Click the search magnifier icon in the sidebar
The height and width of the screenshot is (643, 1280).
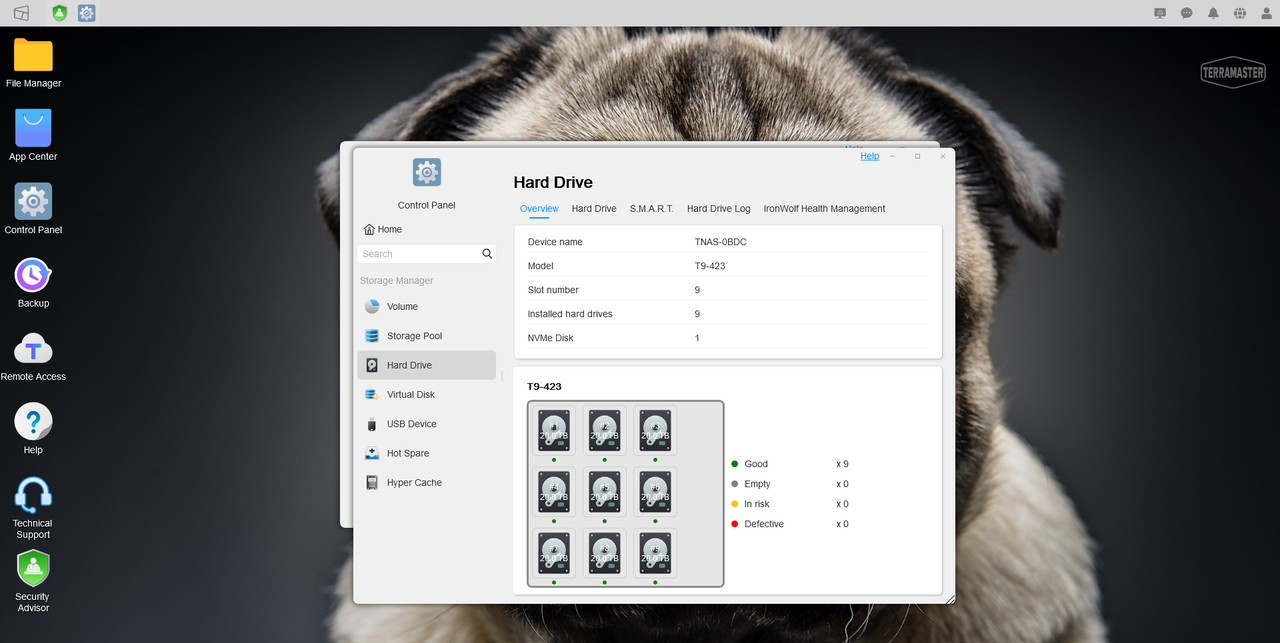[x=487, y=254]
